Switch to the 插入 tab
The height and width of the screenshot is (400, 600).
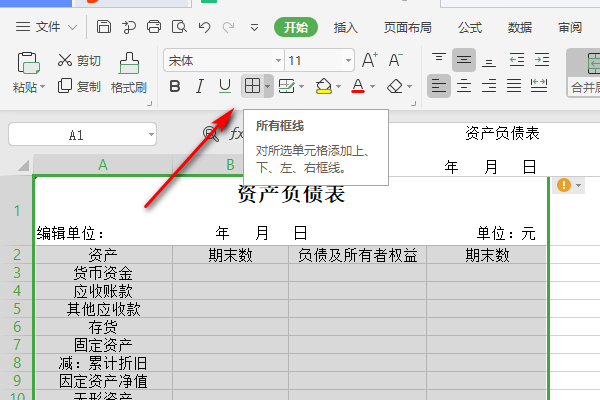tap(346, 27)
